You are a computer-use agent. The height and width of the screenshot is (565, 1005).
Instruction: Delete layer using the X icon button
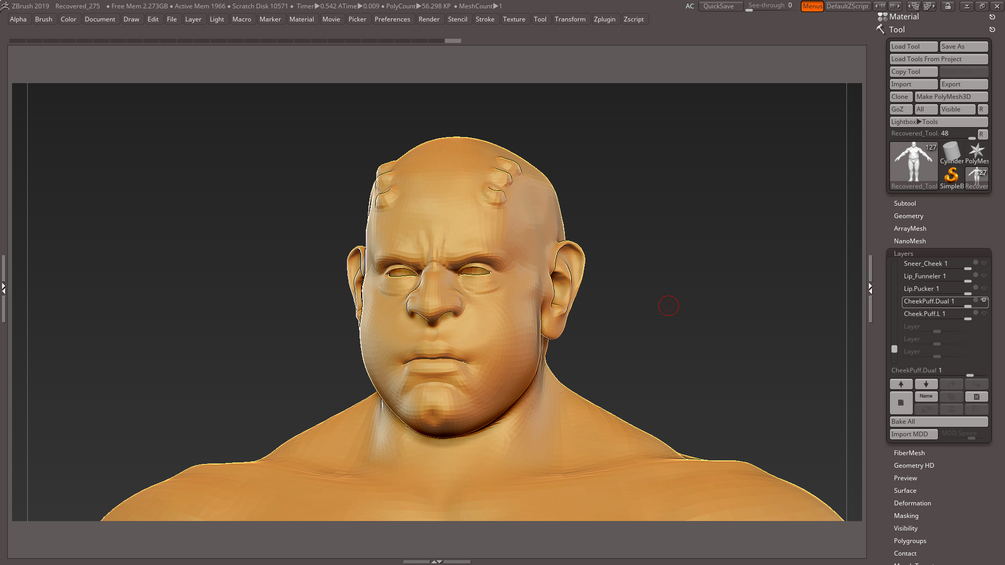tap(976, 397)
